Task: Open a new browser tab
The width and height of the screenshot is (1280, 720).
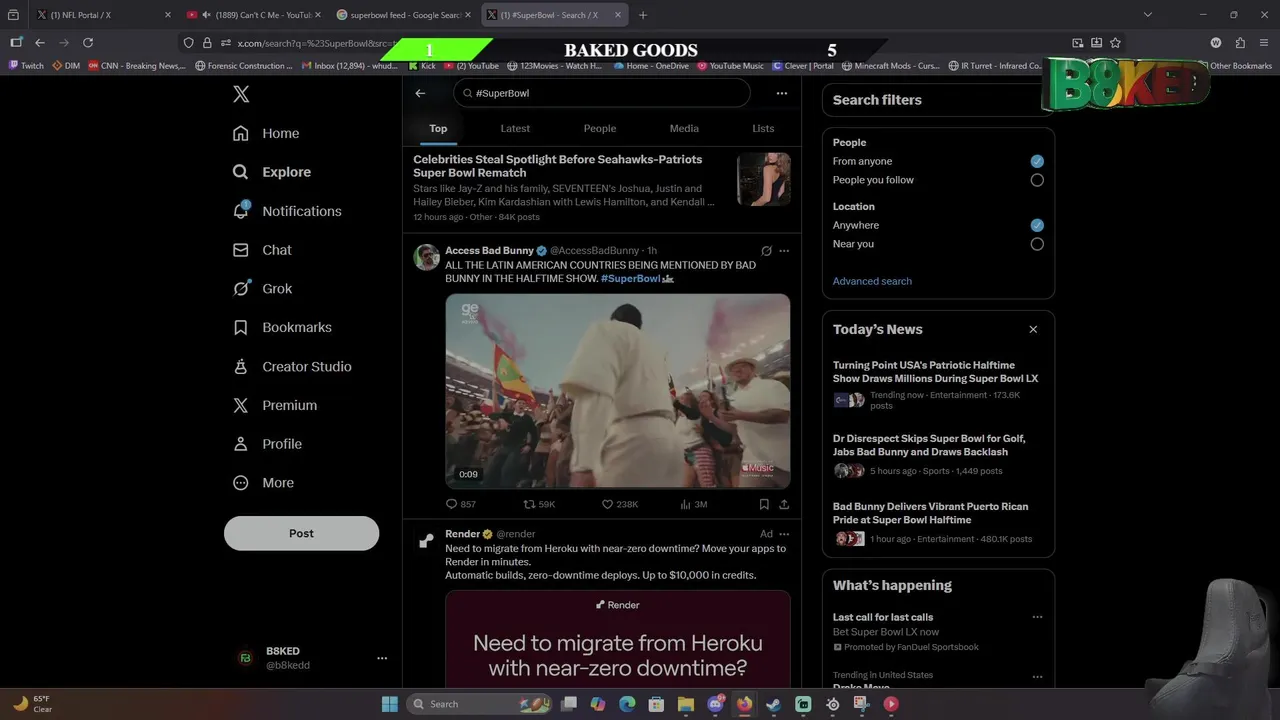Action: pyautogui.click(x=643, y=15)
